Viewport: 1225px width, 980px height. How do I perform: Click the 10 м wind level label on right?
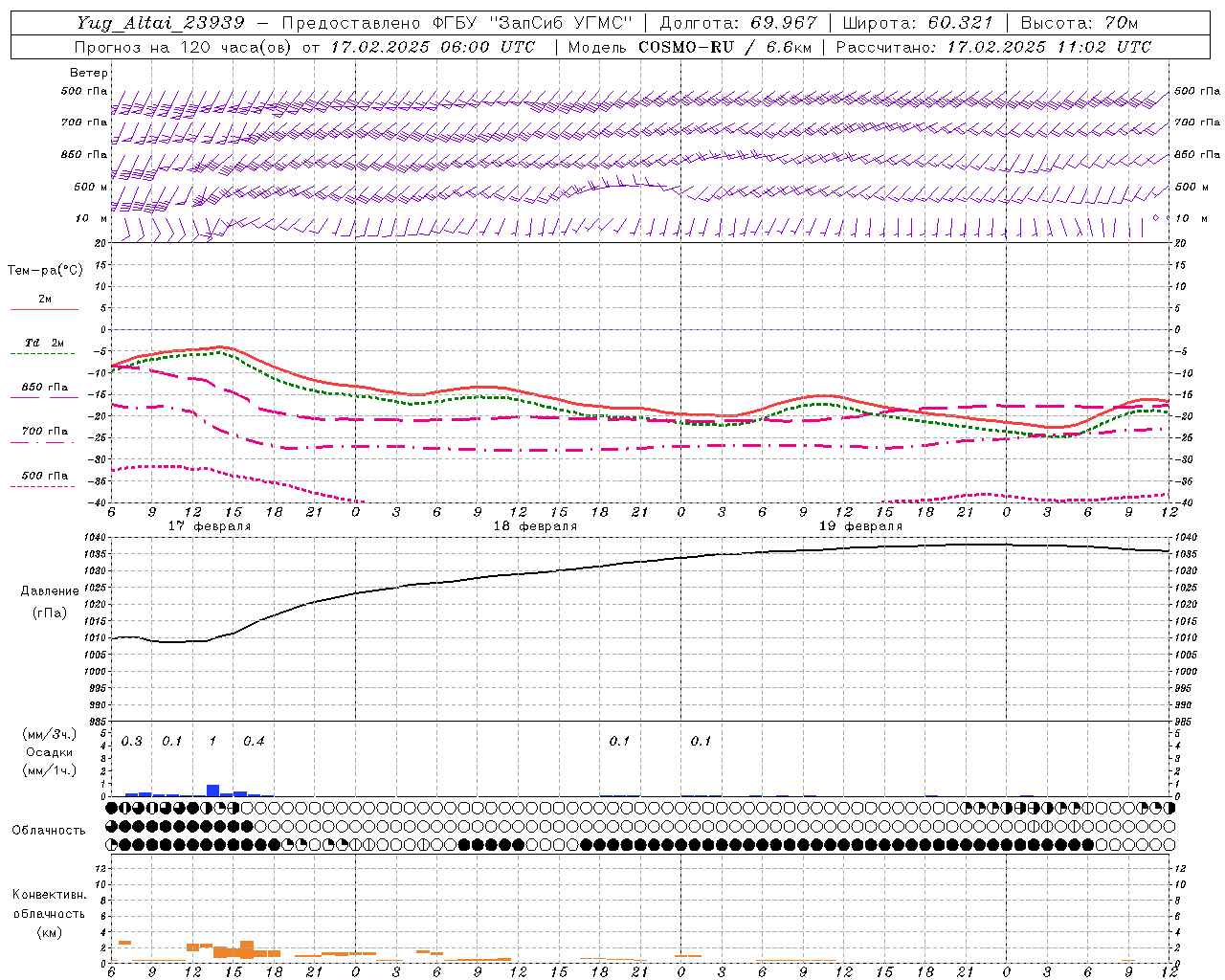[1191, 218]
